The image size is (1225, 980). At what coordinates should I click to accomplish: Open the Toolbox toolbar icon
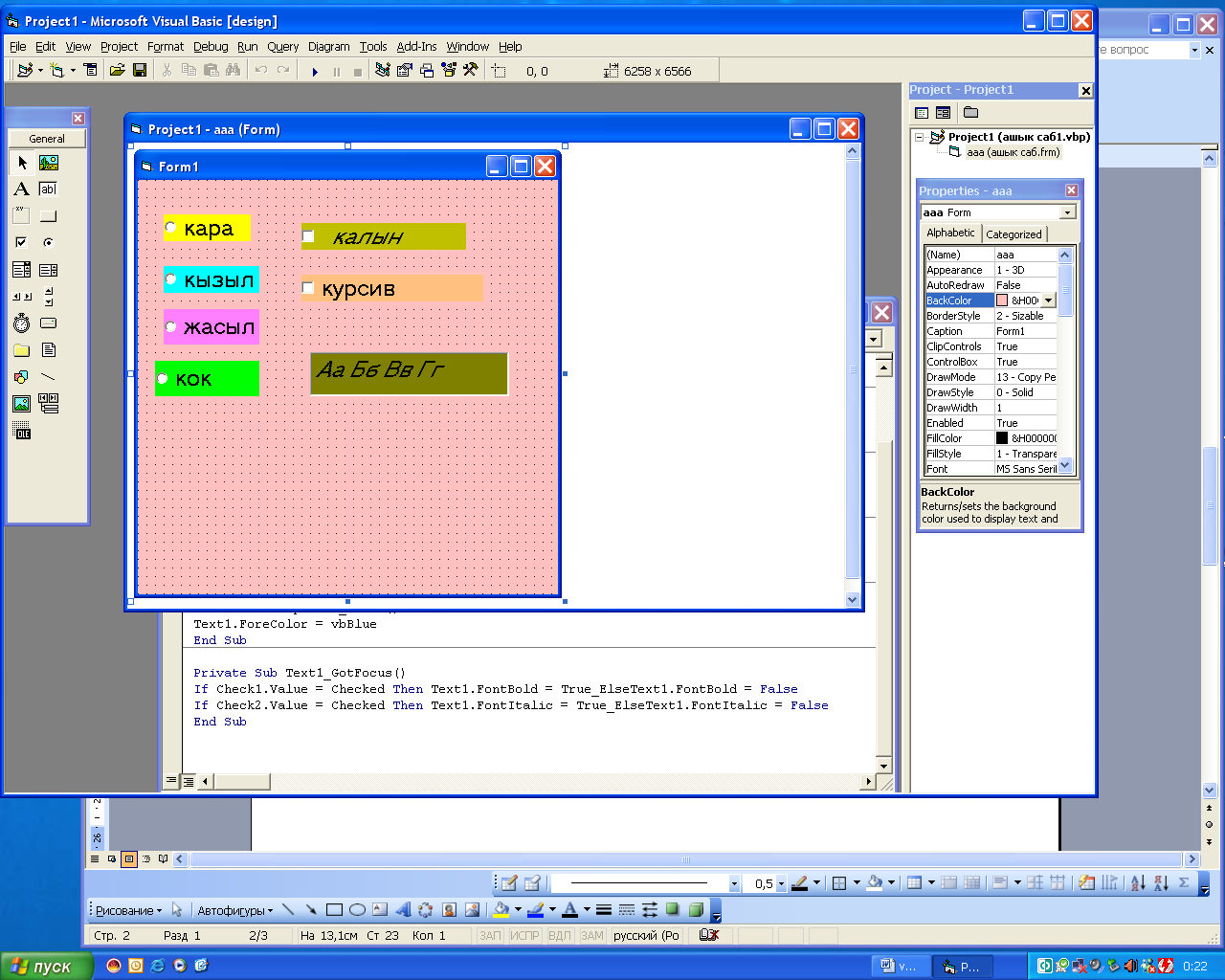pos(471,71)
